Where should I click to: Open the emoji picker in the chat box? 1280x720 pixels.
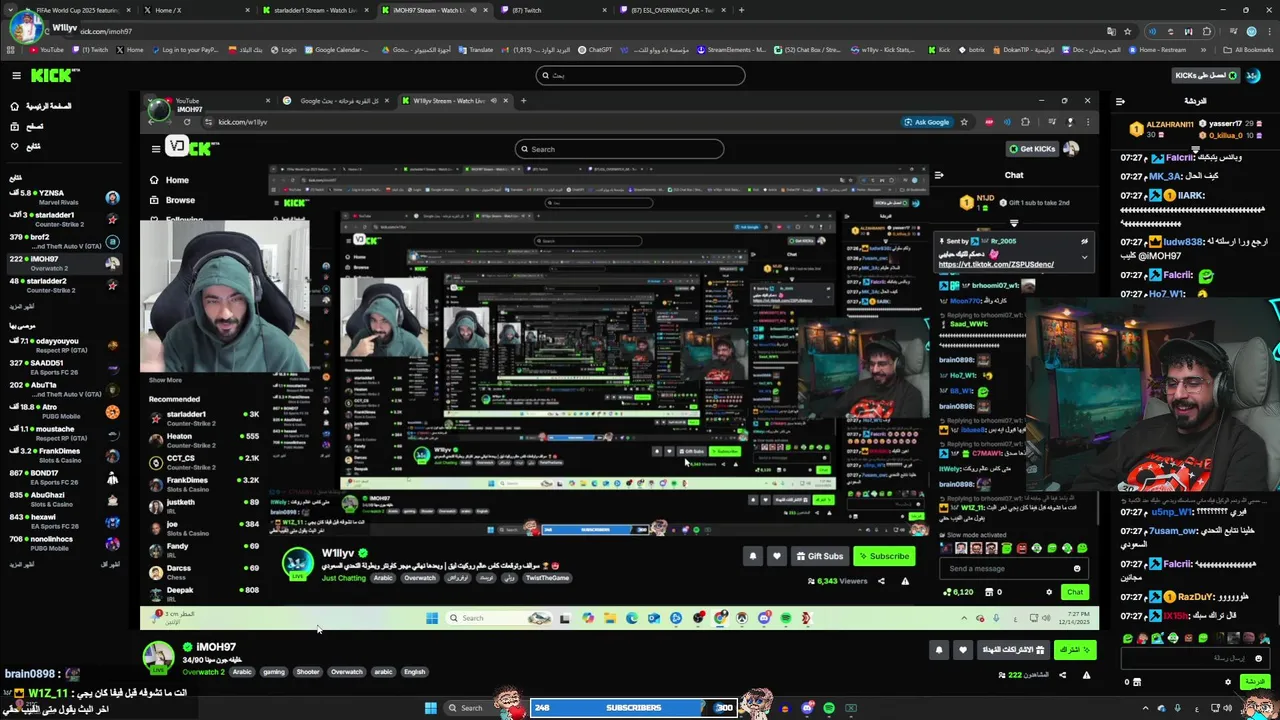[1258, 658]
